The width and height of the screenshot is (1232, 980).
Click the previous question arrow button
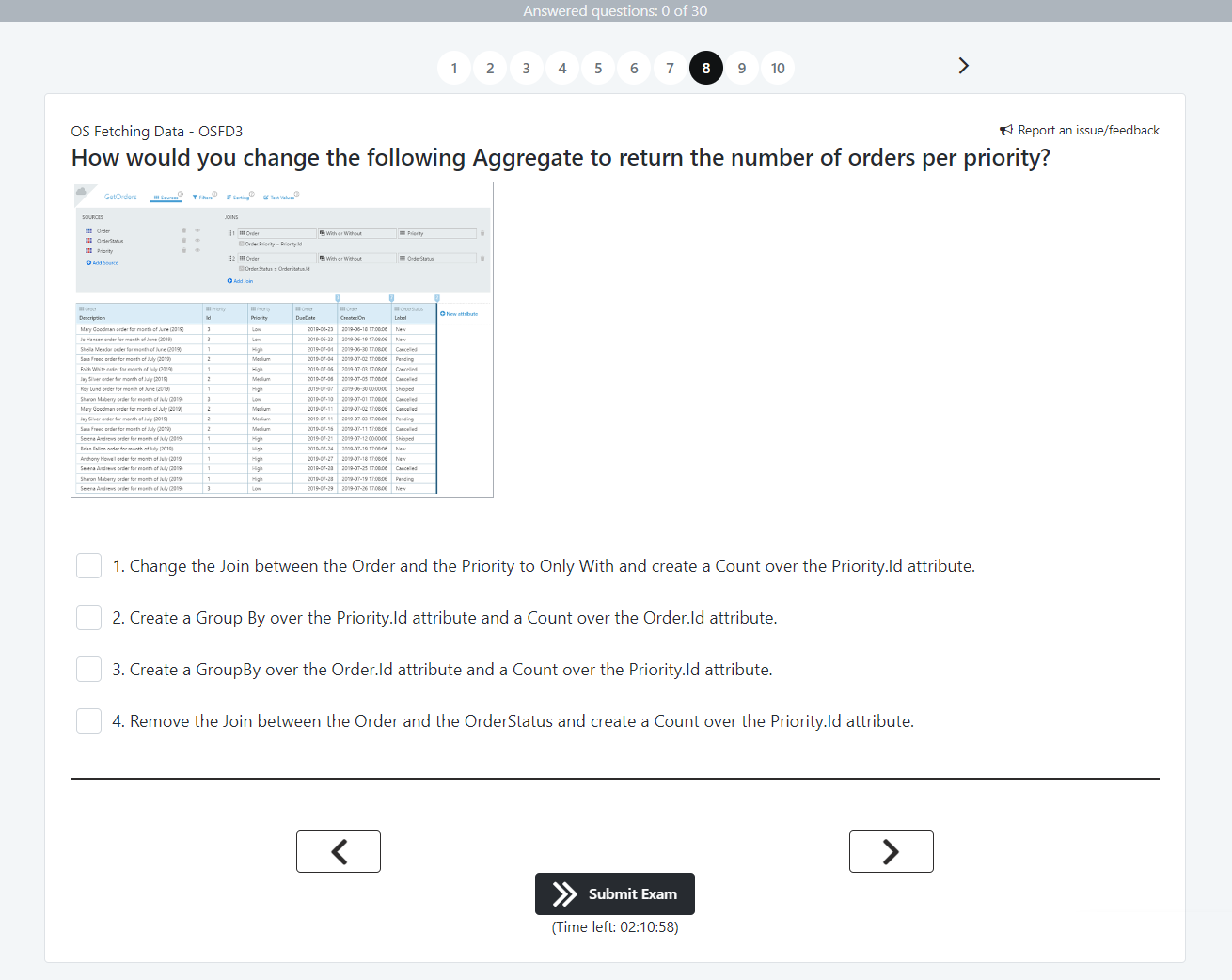(339, 852)
